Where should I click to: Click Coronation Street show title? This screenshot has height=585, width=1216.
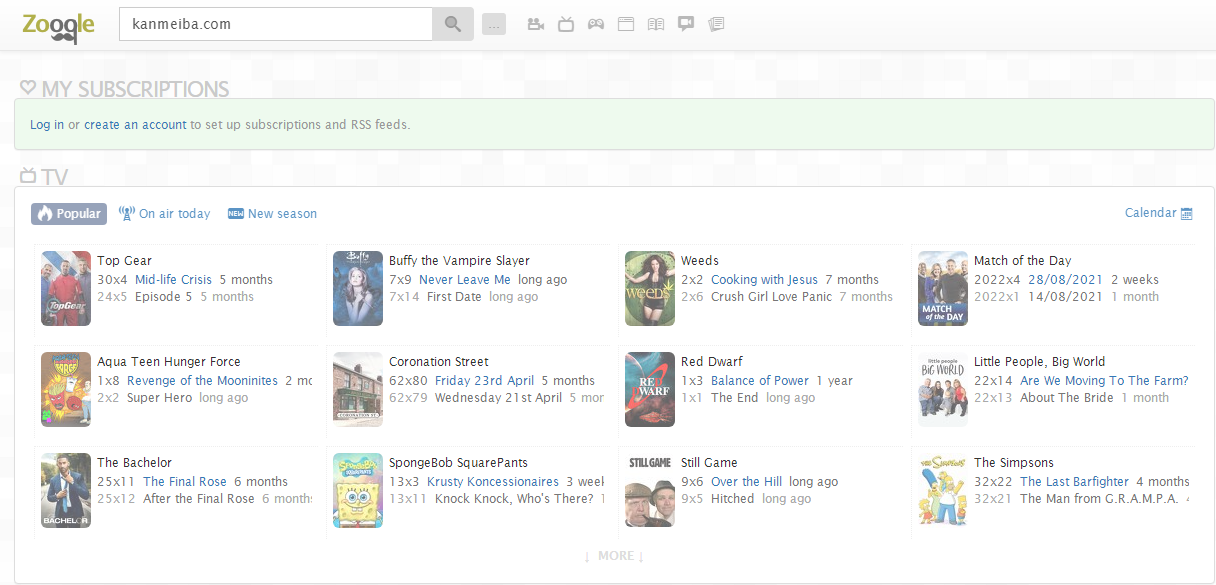[439, 362]
